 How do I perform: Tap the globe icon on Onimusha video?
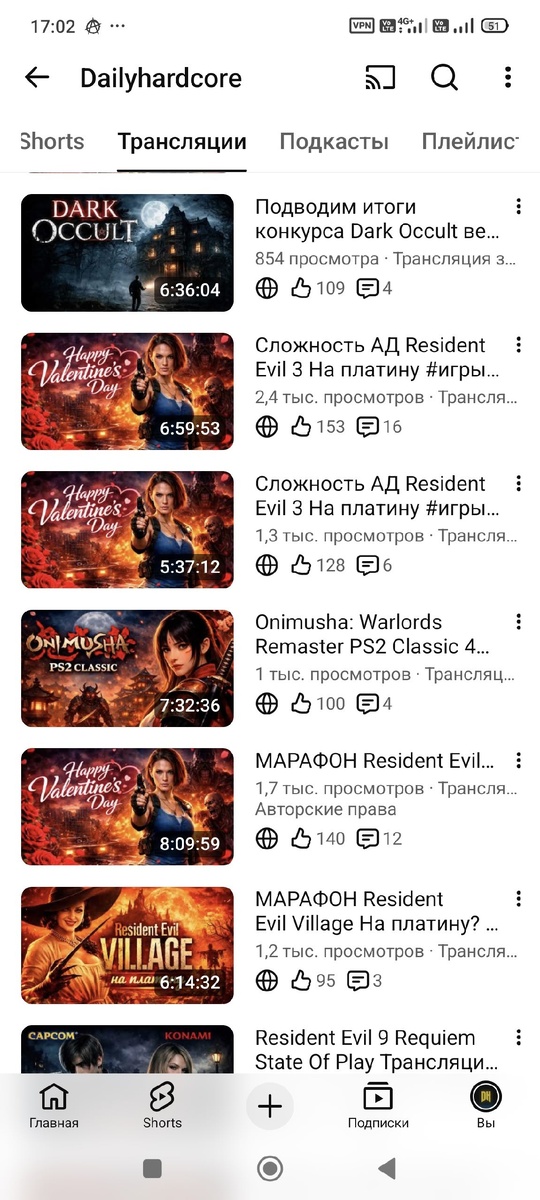tap(267, 704)
